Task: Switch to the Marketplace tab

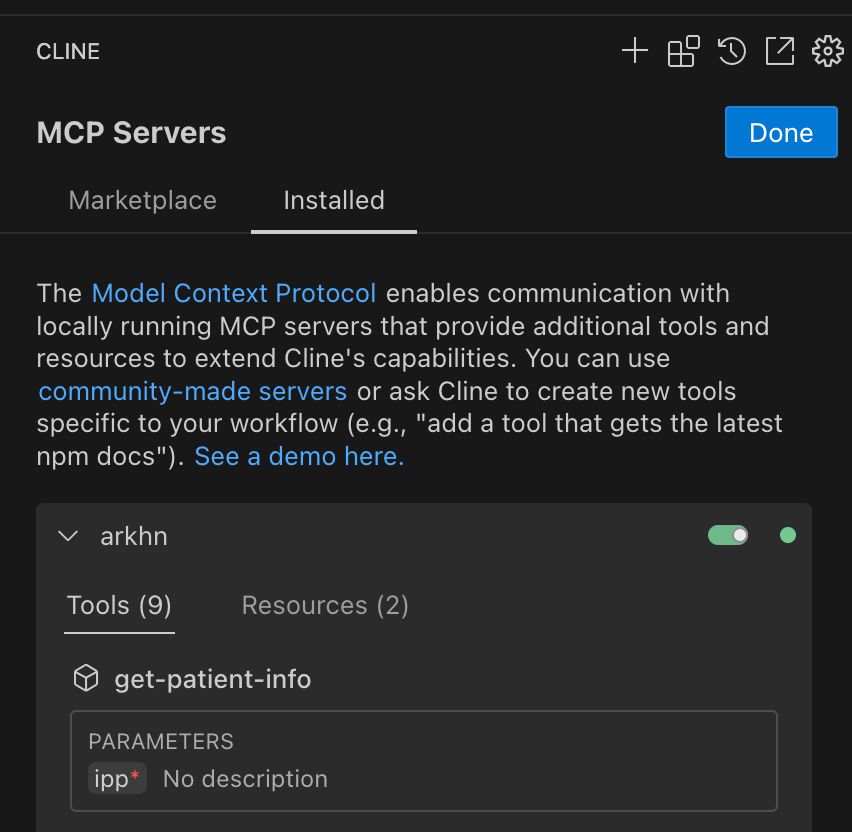Action: coord(142,200)
